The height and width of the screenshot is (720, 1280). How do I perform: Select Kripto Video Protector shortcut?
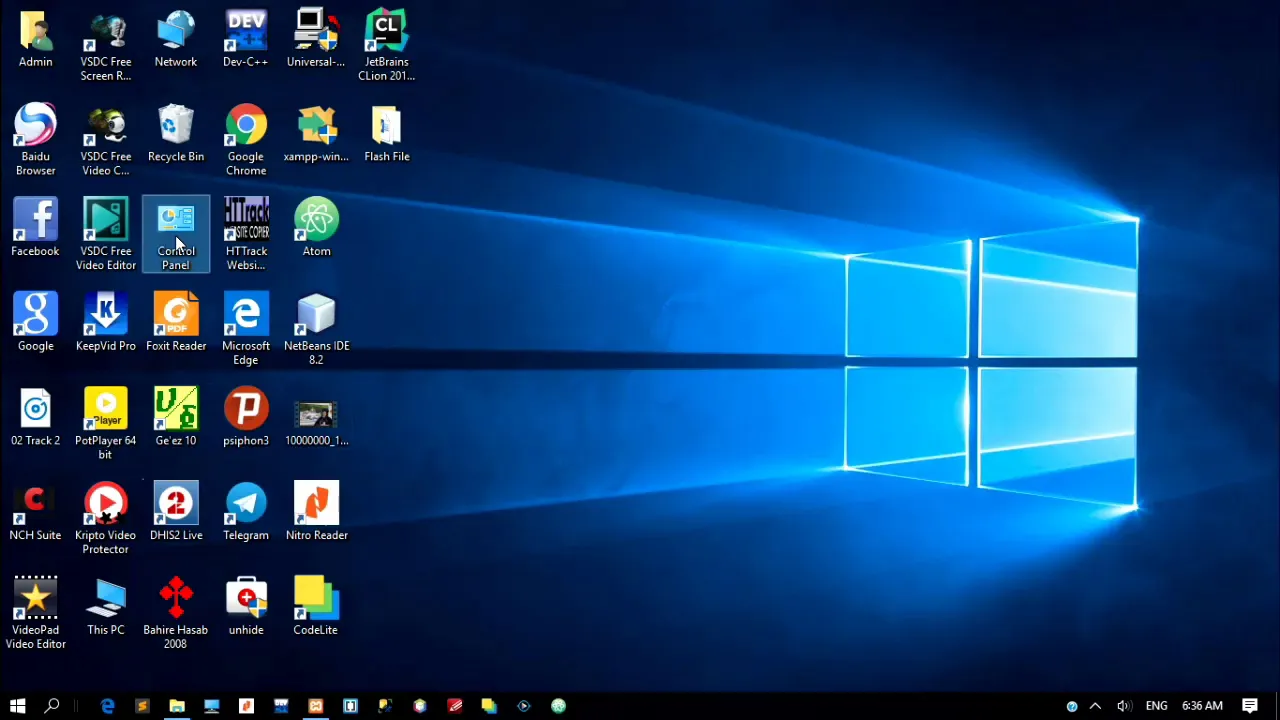pos(105,519)
